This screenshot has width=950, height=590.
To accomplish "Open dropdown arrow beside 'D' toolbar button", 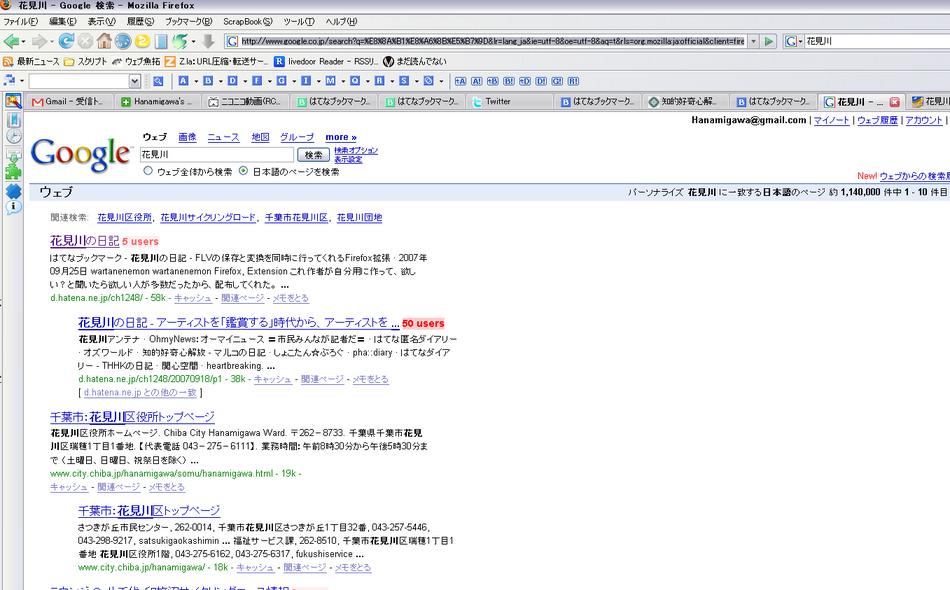I will click(245, 81).
